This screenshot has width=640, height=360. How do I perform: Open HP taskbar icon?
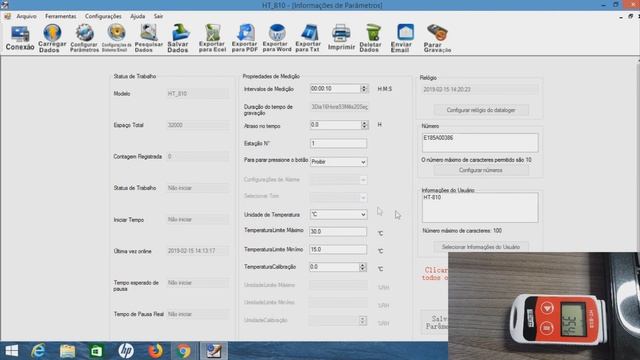tap(126, 351)
